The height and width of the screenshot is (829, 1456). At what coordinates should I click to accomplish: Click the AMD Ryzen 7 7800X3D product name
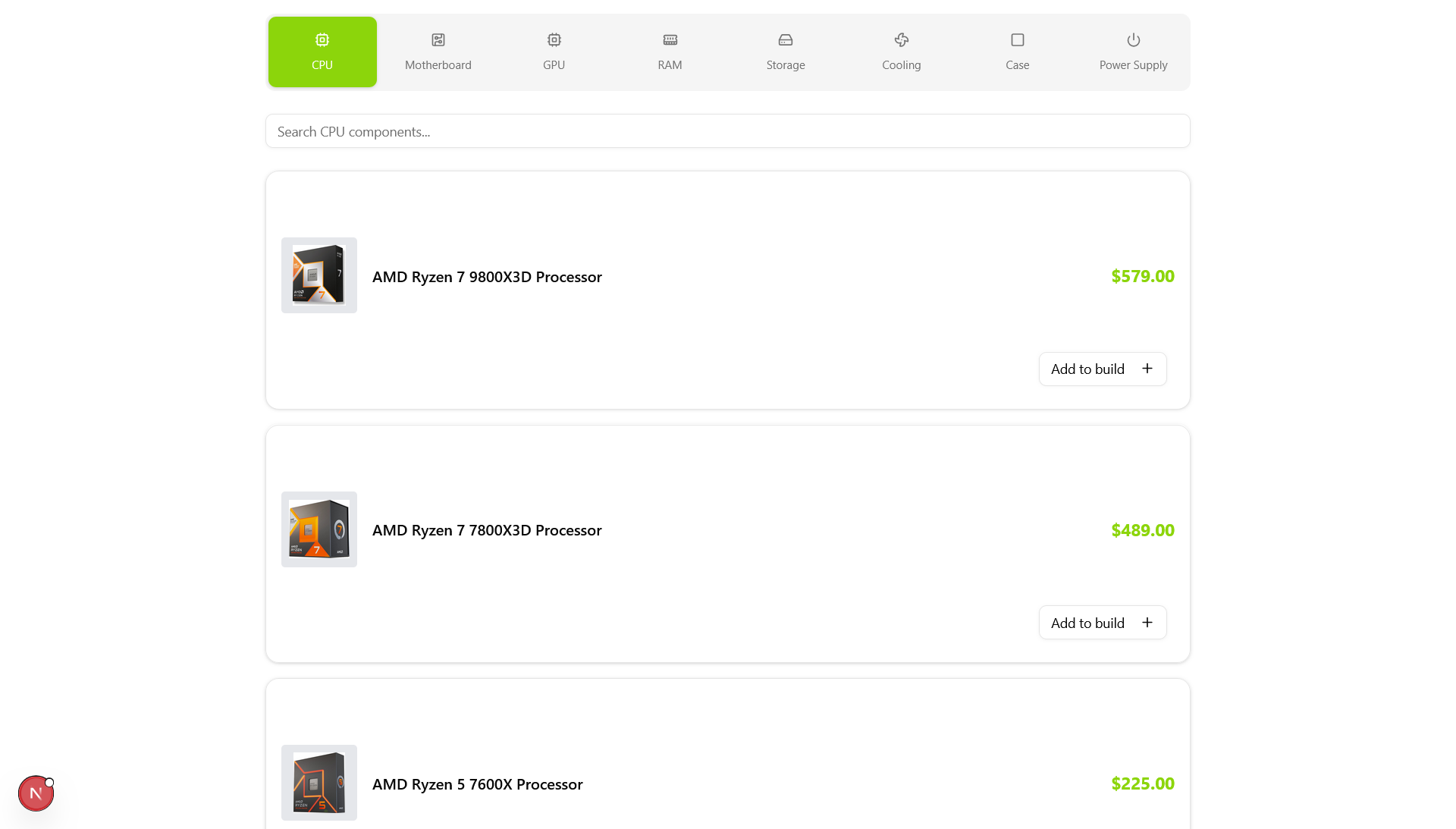click(x=486, y=530)
